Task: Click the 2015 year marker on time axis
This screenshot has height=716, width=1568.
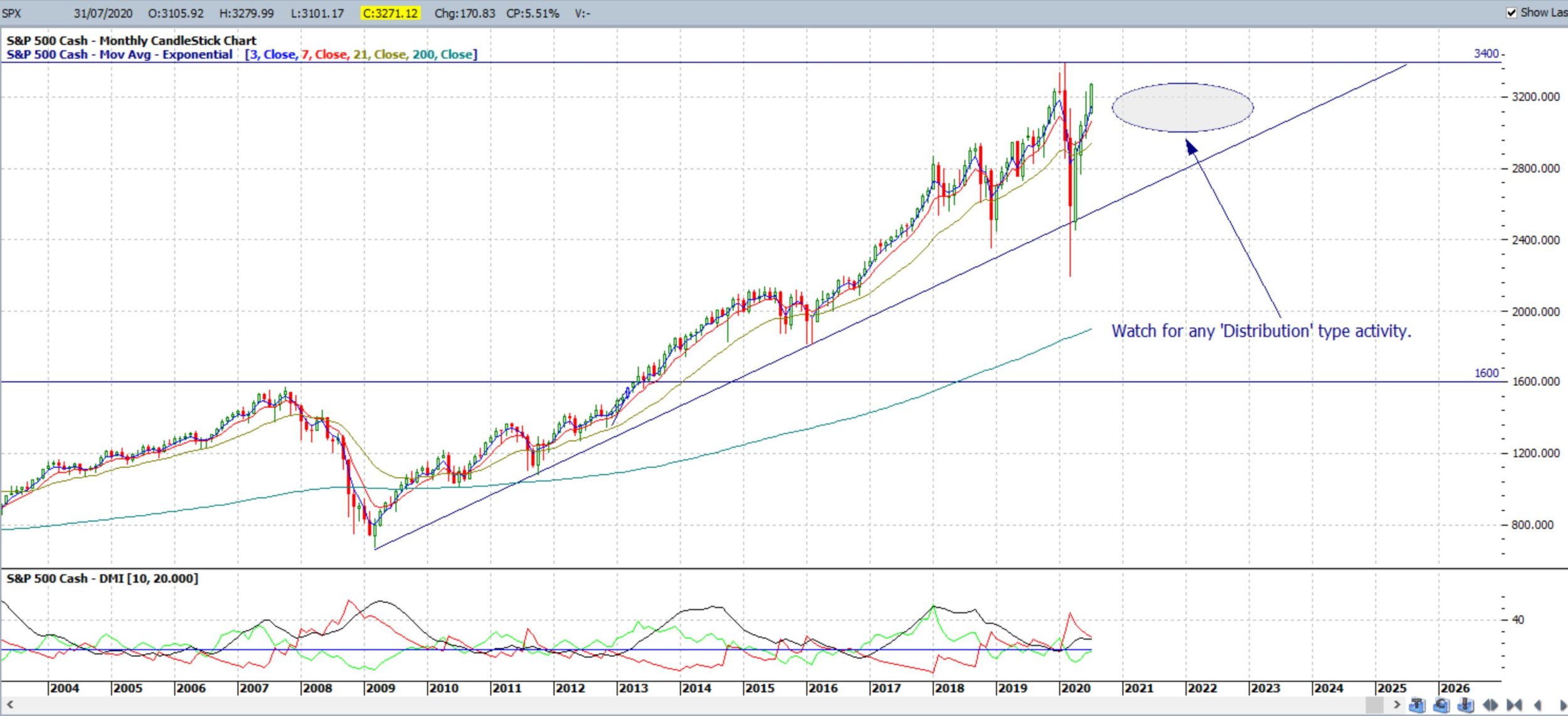Action: (760, 688)
